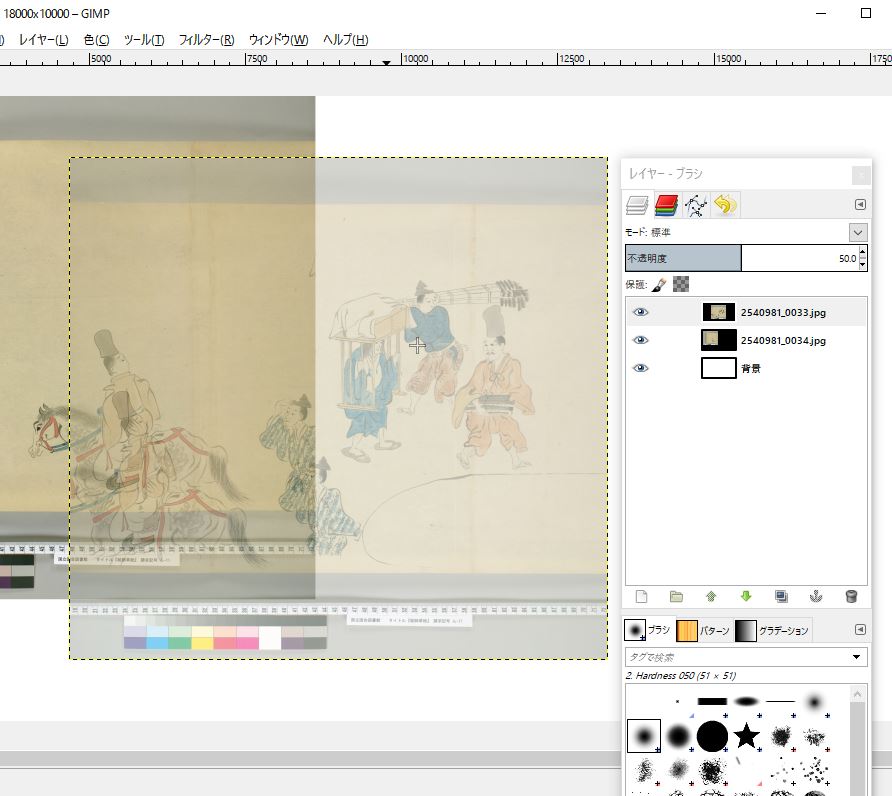This screenshot has width=892, height=796.
Task: Delete the layer with the trash icon
Action: coord(851,596)
